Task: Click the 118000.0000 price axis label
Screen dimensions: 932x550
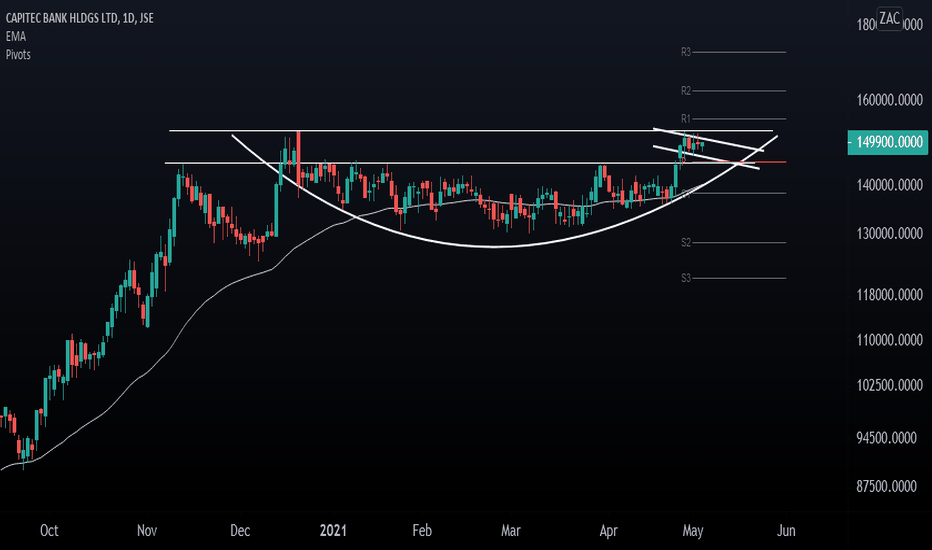Action: point(889,295)
